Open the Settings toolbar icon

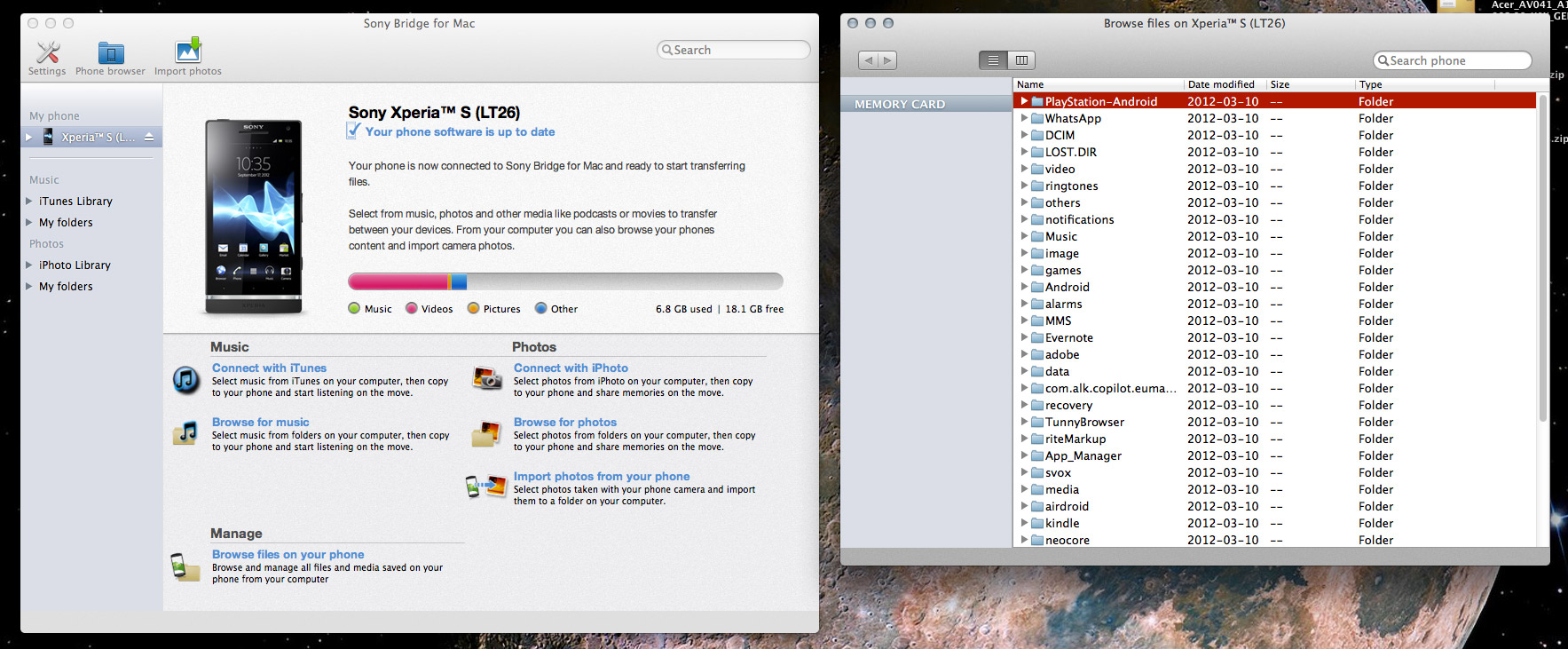pyautogui.click(x=47, y=54)
